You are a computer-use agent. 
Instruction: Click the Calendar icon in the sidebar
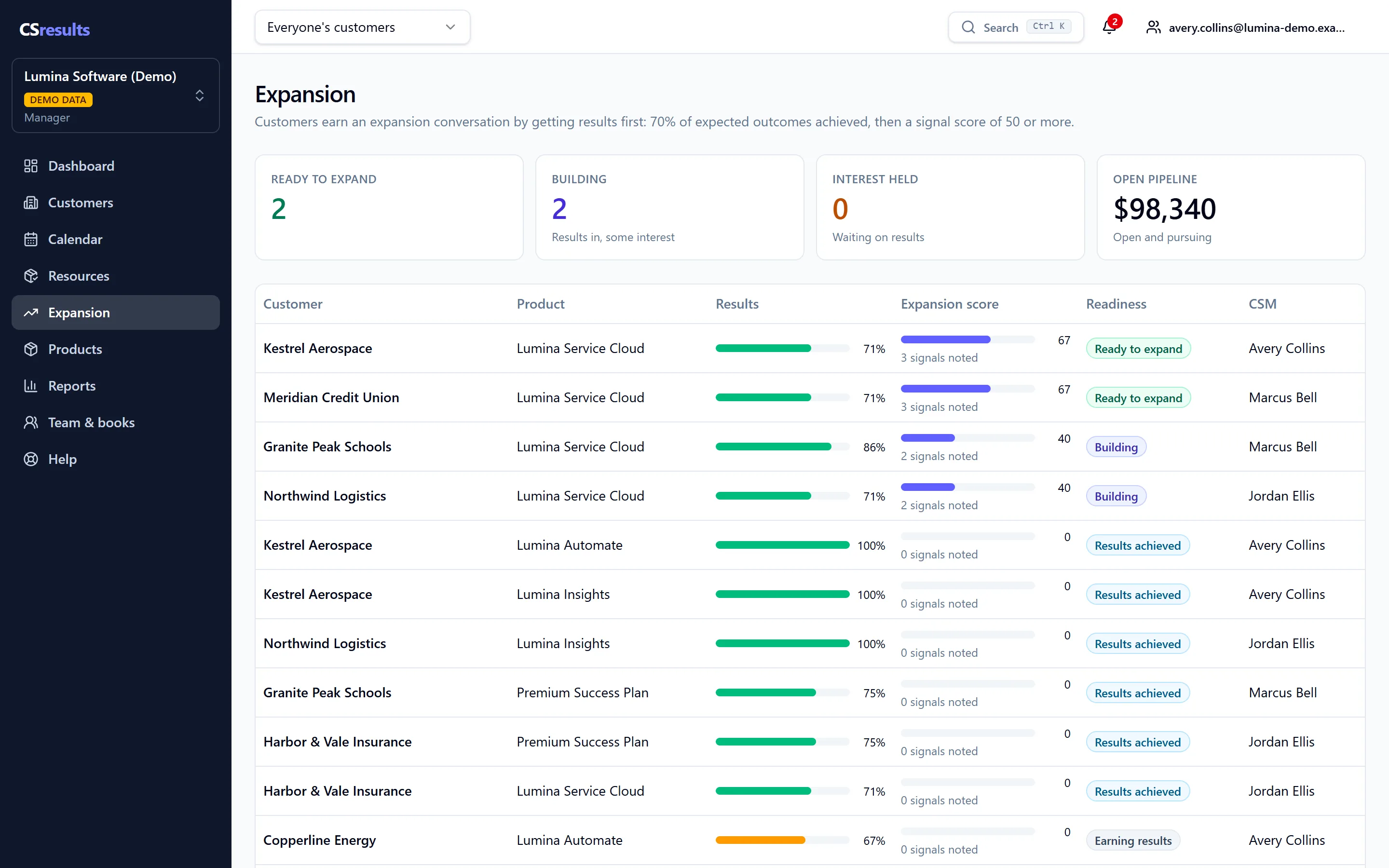point(30,239)
